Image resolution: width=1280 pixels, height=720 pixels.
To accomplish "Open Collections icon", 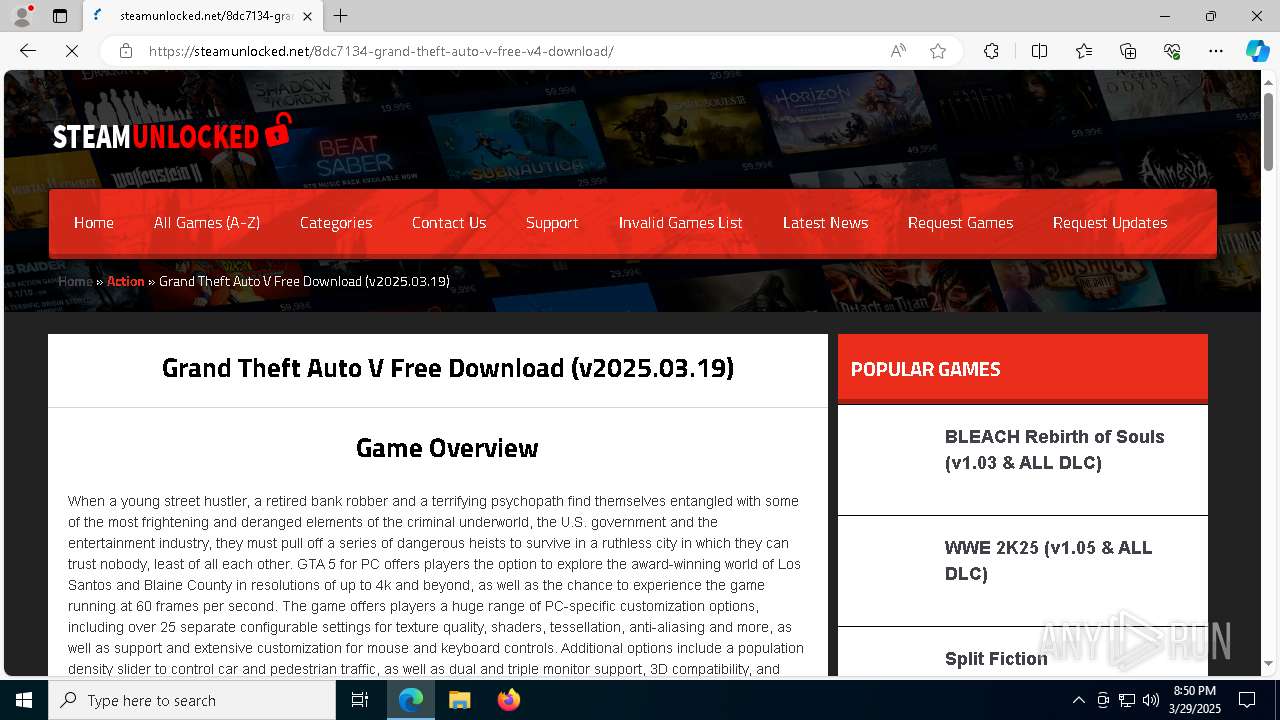I will pos(1128,51).
